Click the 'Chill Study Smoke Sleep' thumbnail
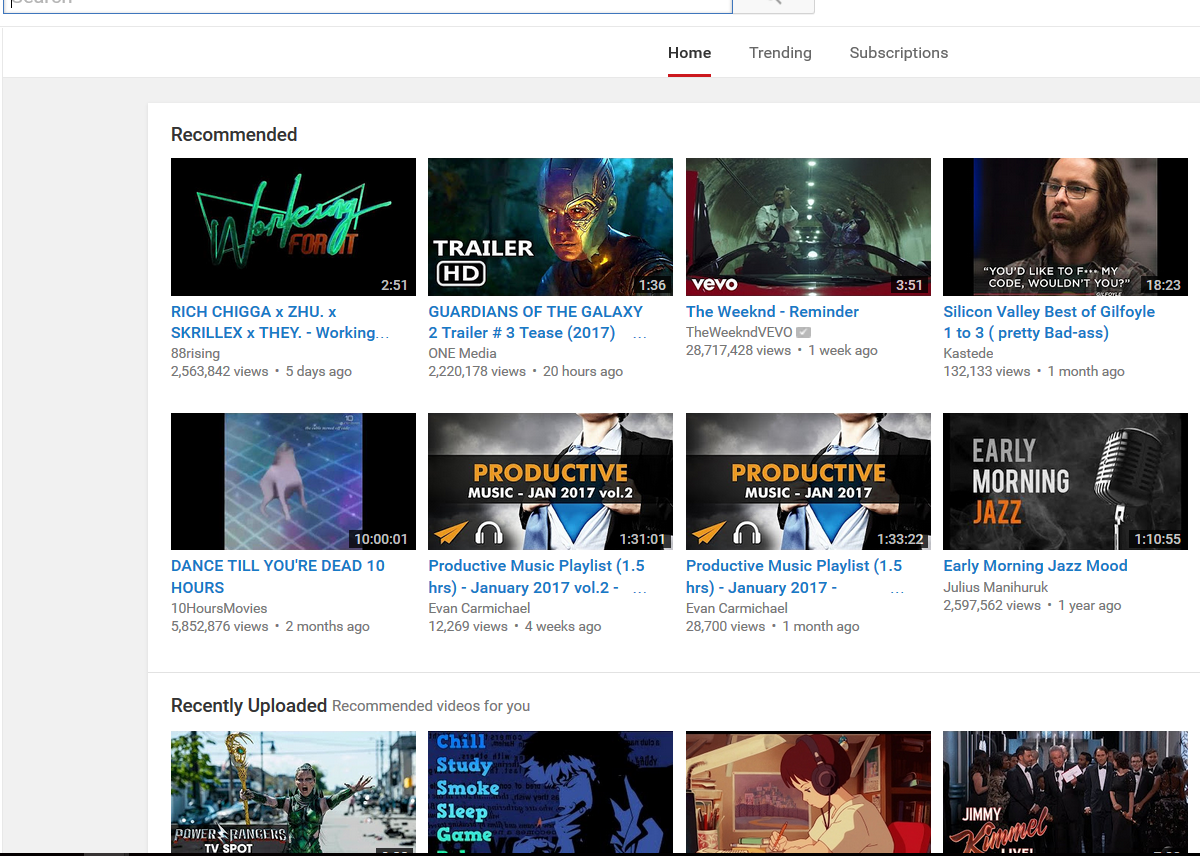This screenshot has height=856, width=1200. 550,792
